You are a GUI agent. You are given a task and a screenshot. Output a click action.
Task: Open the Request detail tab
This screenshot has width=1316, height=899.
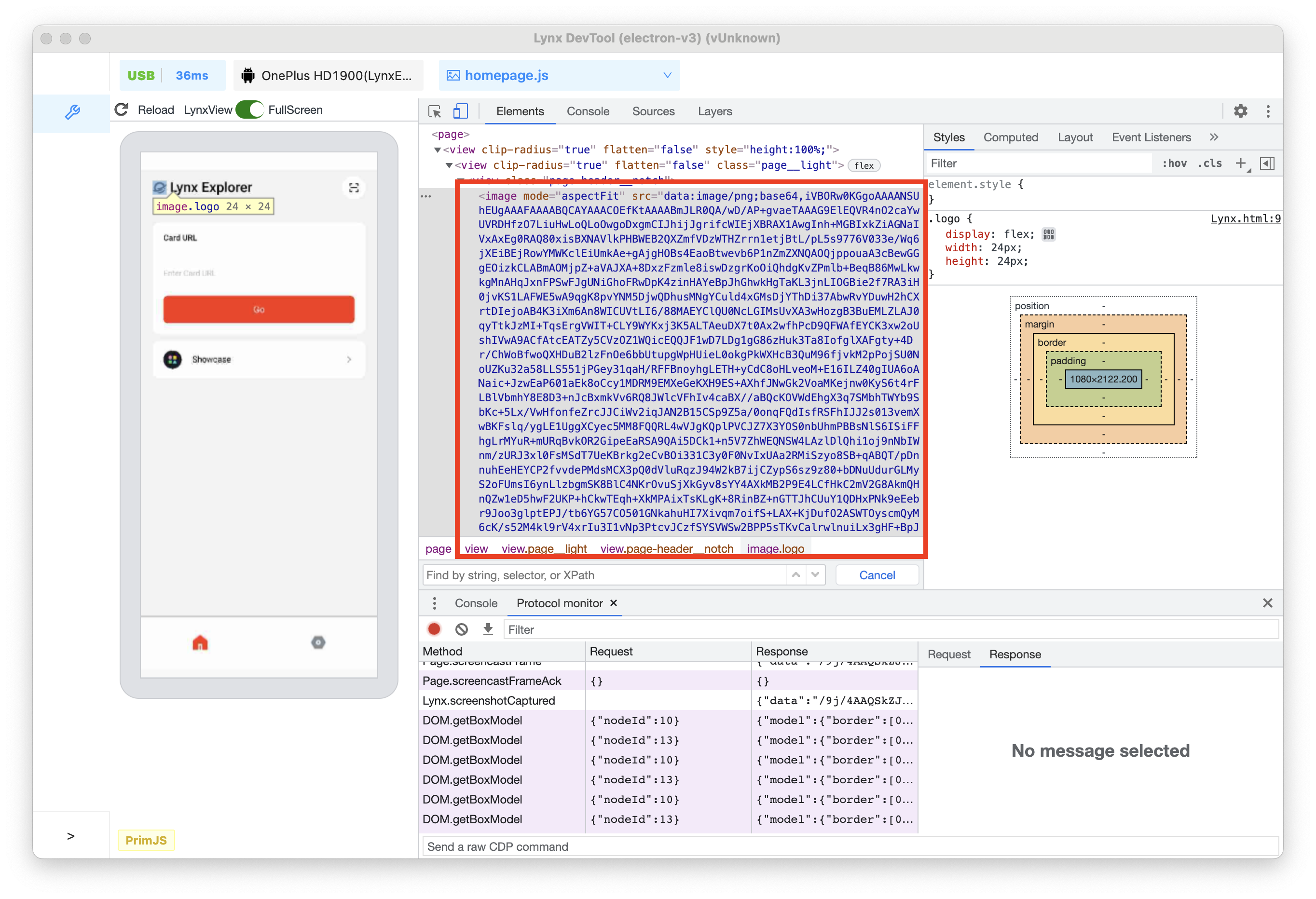(x=948, y=654)
